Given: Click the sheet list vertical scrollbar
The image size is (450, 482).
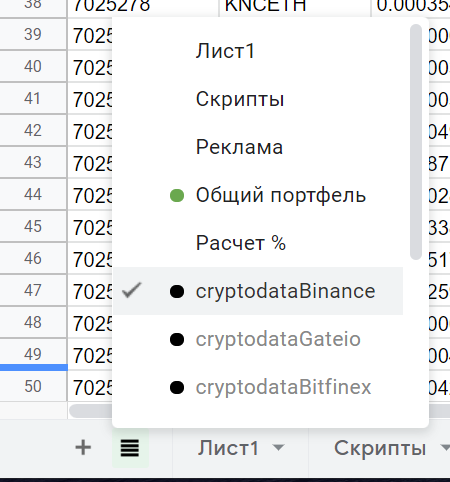Looking at the screenshot, I should coord(416,142).
